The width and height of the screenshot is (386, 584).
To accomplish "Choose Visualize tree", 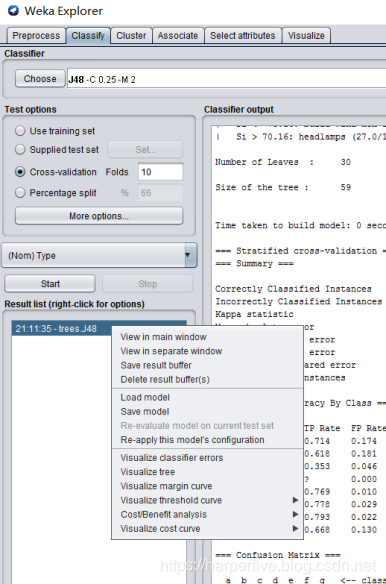I will pos(207,472).
